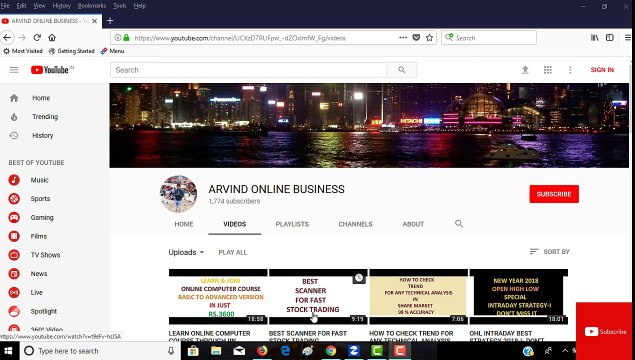Screen dimensions: 635x360
Task: Open File Explorer from the taskbar
Action: tap(216, 351)
